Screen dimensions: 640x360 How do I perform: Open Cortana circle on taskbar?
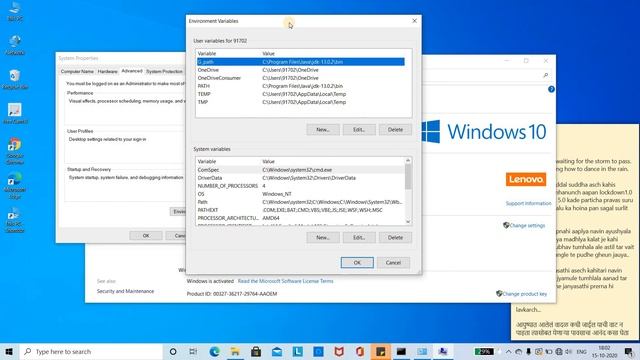click(173, 351)
